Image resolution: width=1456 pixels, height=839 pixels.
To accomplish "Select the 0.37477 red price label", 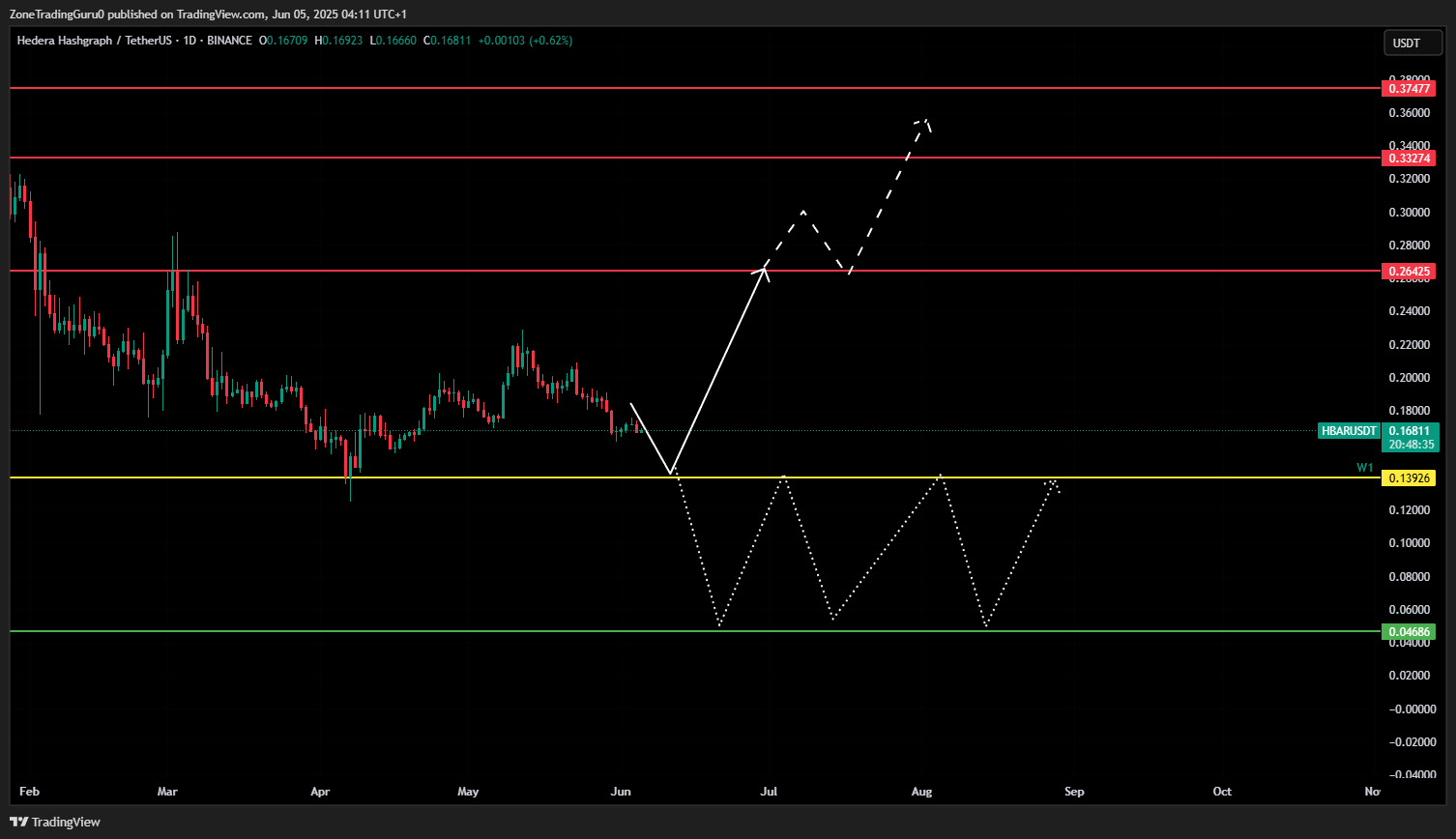I will pos(1411,88).
